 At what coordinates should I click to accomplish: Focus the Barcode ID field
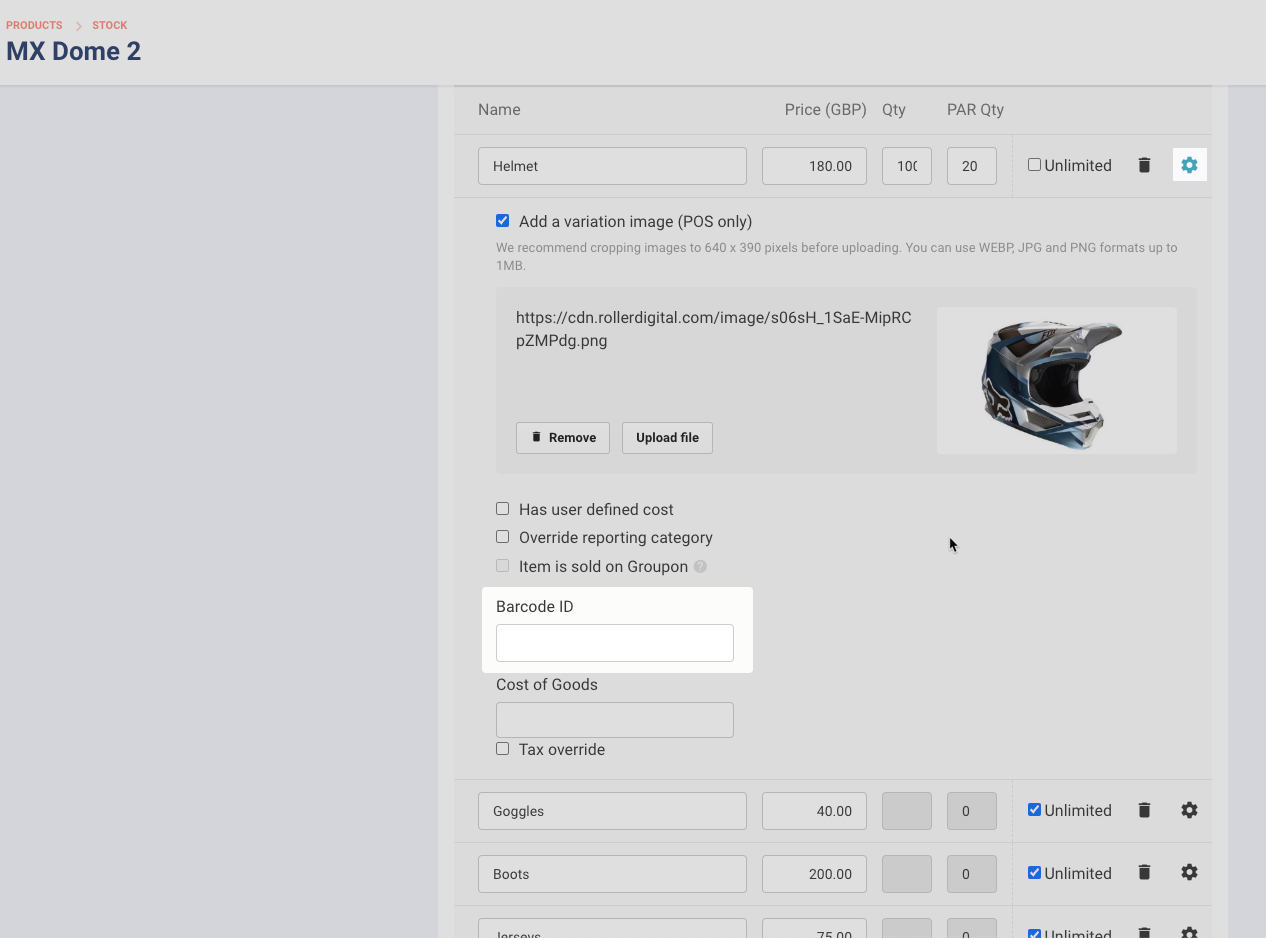(x=615, y=643)
